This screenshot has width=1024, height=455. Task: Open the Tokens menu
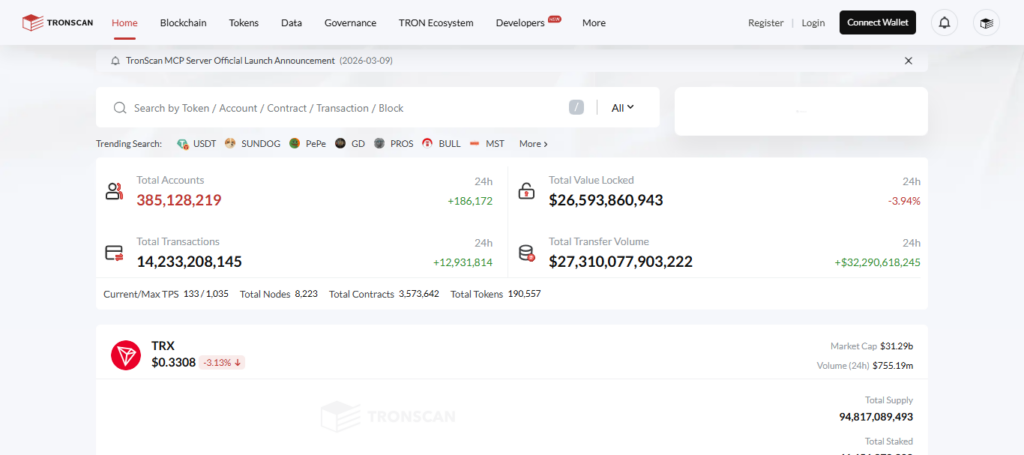click(x=244, y=23)
